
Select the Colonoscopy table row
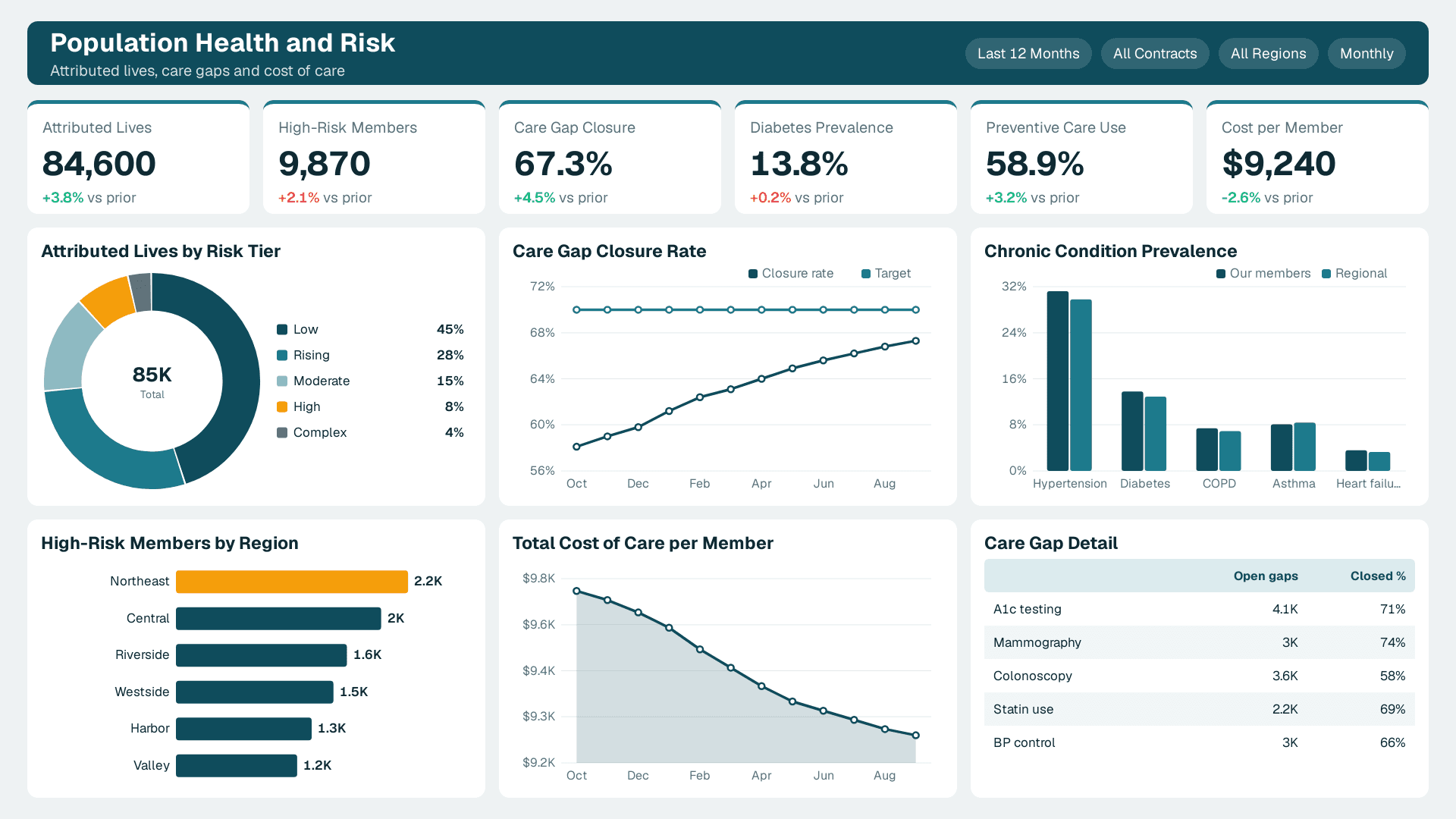[1200, 676]
